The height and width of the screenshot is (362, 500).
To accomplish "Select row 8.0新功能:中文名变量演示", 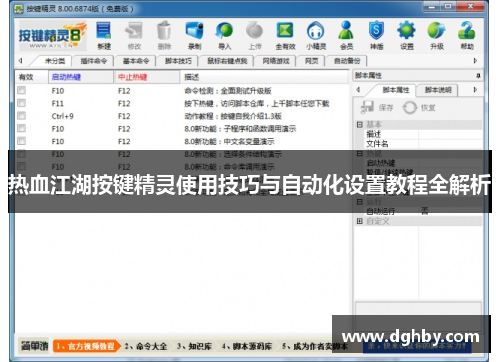I will coord(182,141).
